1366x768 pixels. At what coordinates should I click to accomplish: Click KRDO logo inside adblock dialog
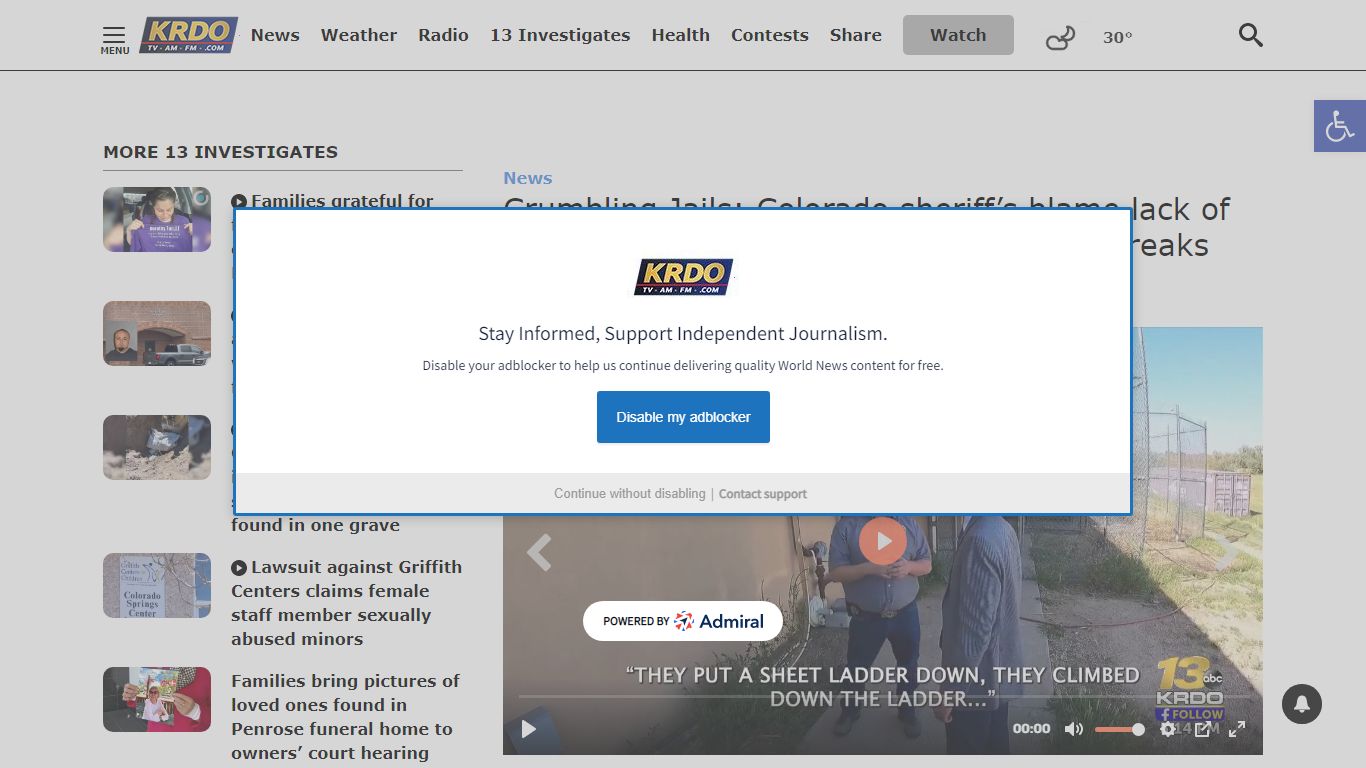pyautogui.click(x=683, y=277)
